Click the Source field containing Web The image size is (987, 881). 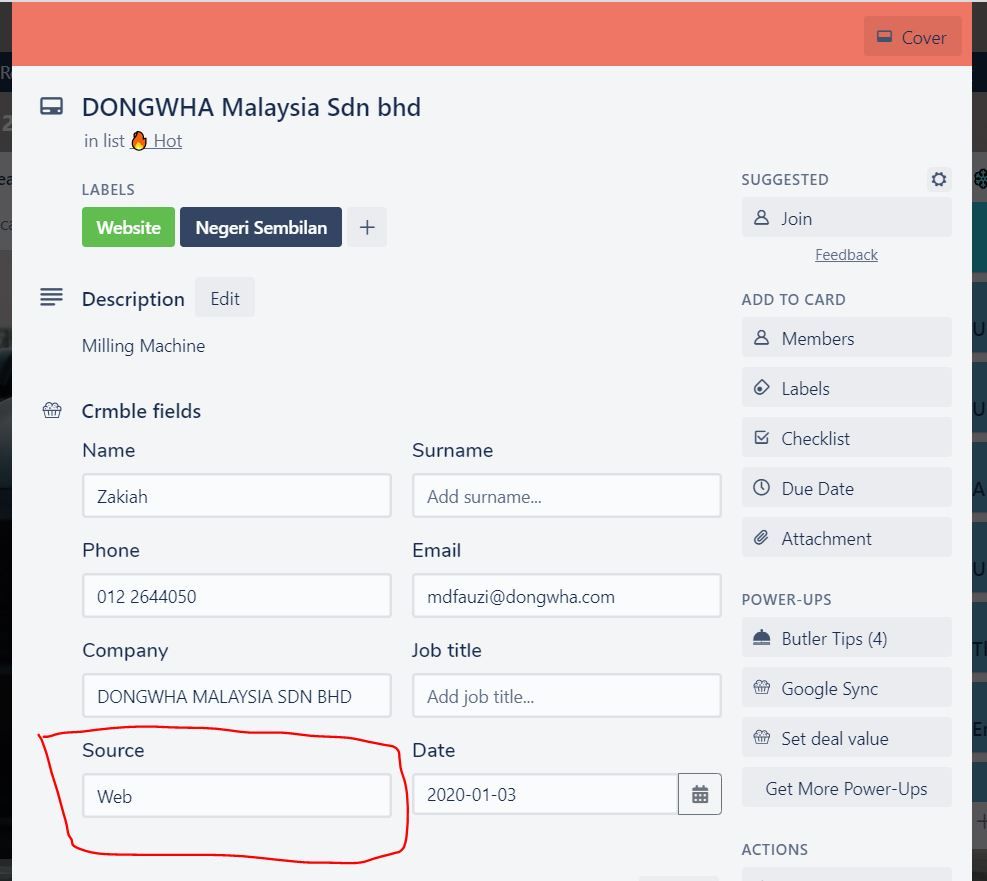coord(237,796)
